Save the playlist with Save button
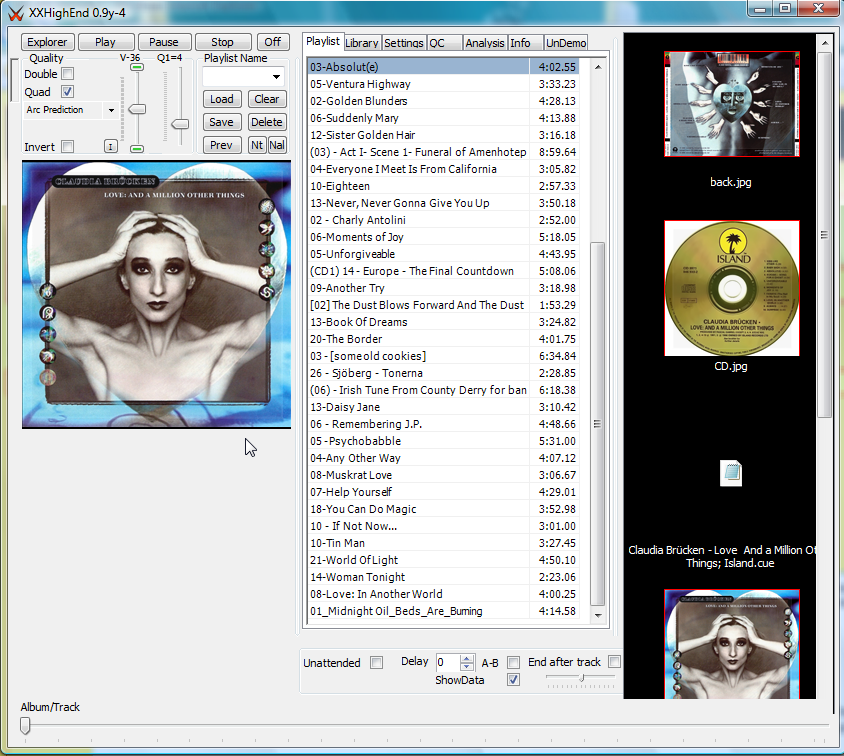This screenshot has width=844, height=756. tap(222, 122)
